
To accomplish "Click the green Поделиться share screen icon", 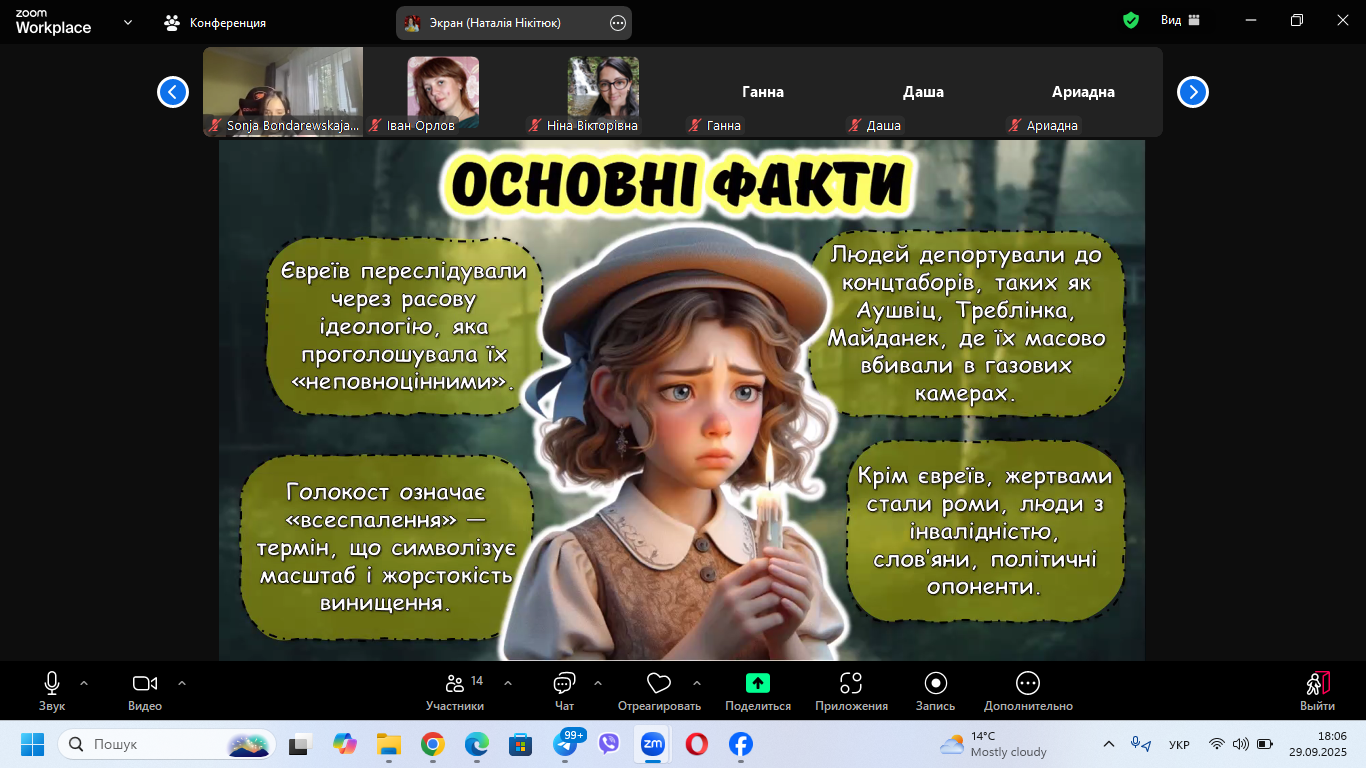I will (758, 683).
